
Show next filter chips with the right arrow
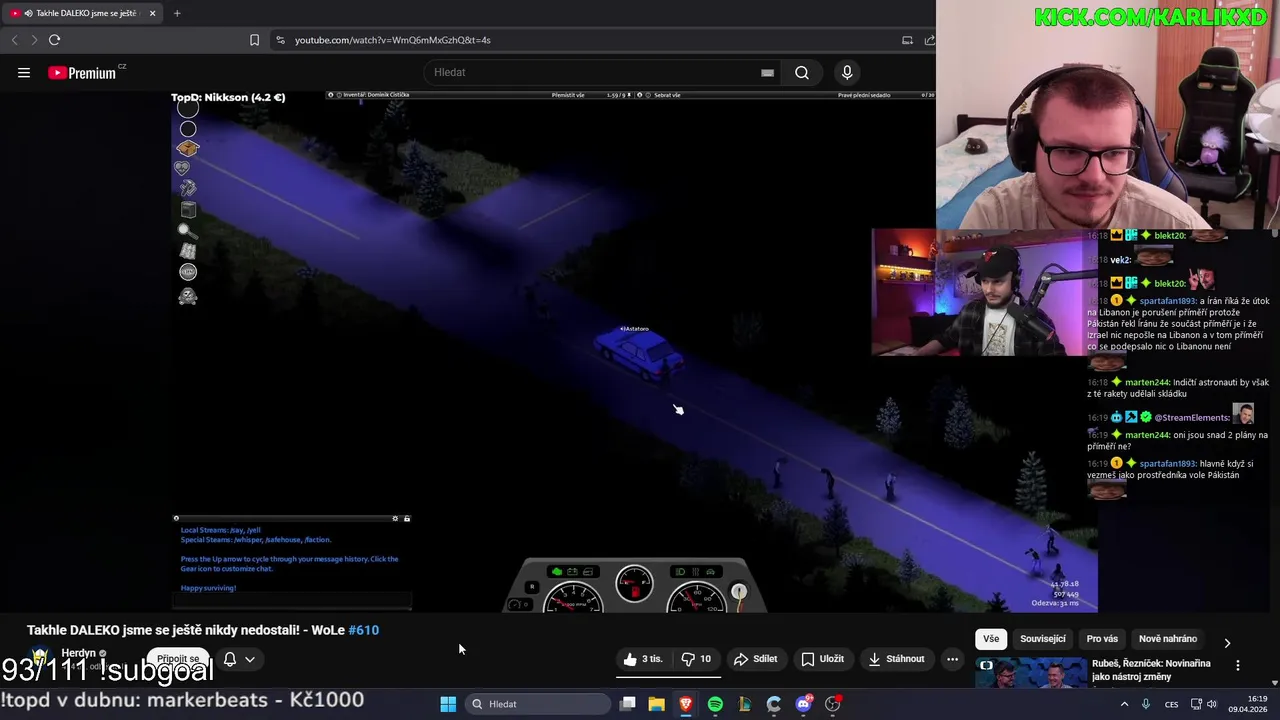coord(1227,642)
